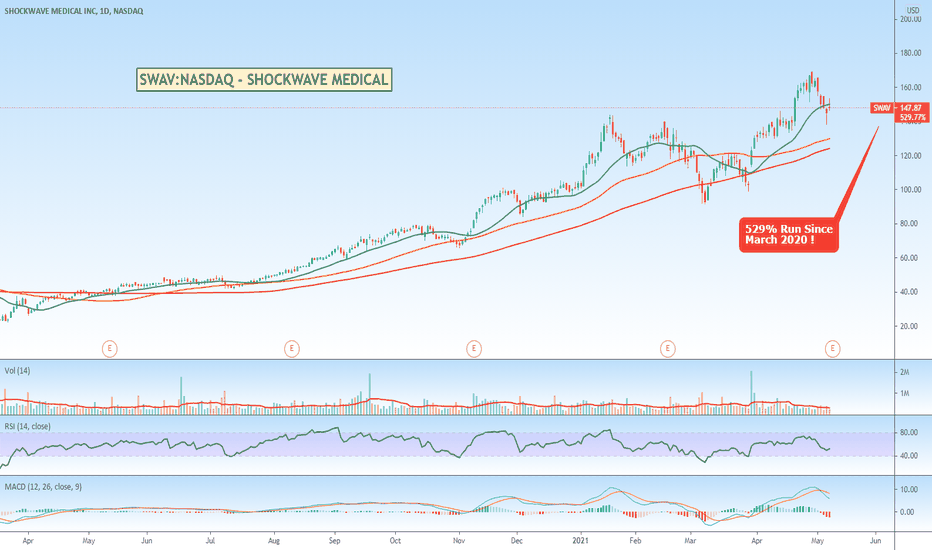The width and height of the screenshot is (932, 550).
Task: Select the SHOCKWAVE MEDICAL INC chart title
Action: 74,11
